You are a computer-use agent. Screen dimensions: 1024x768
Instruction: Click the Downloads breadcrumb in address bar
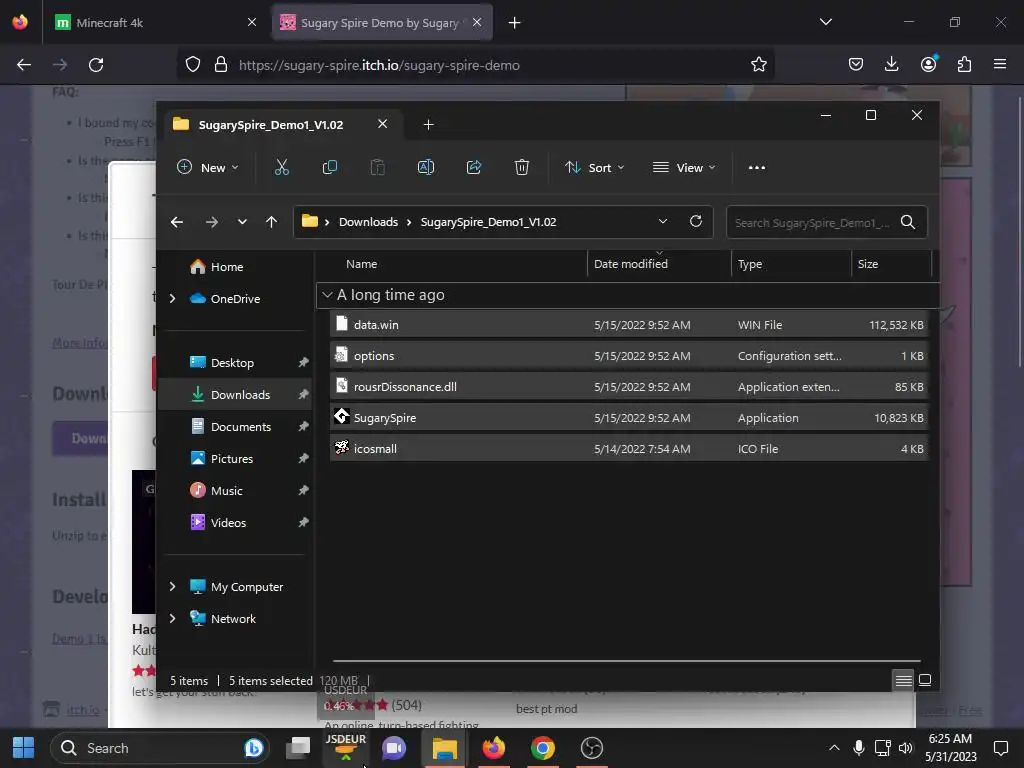pyautogui.click(x=368, y=222)
